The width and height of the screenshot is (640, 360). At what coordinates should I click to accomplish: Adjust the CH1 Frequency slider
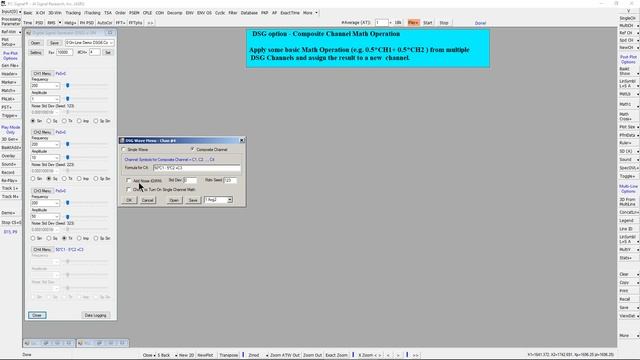68,85
